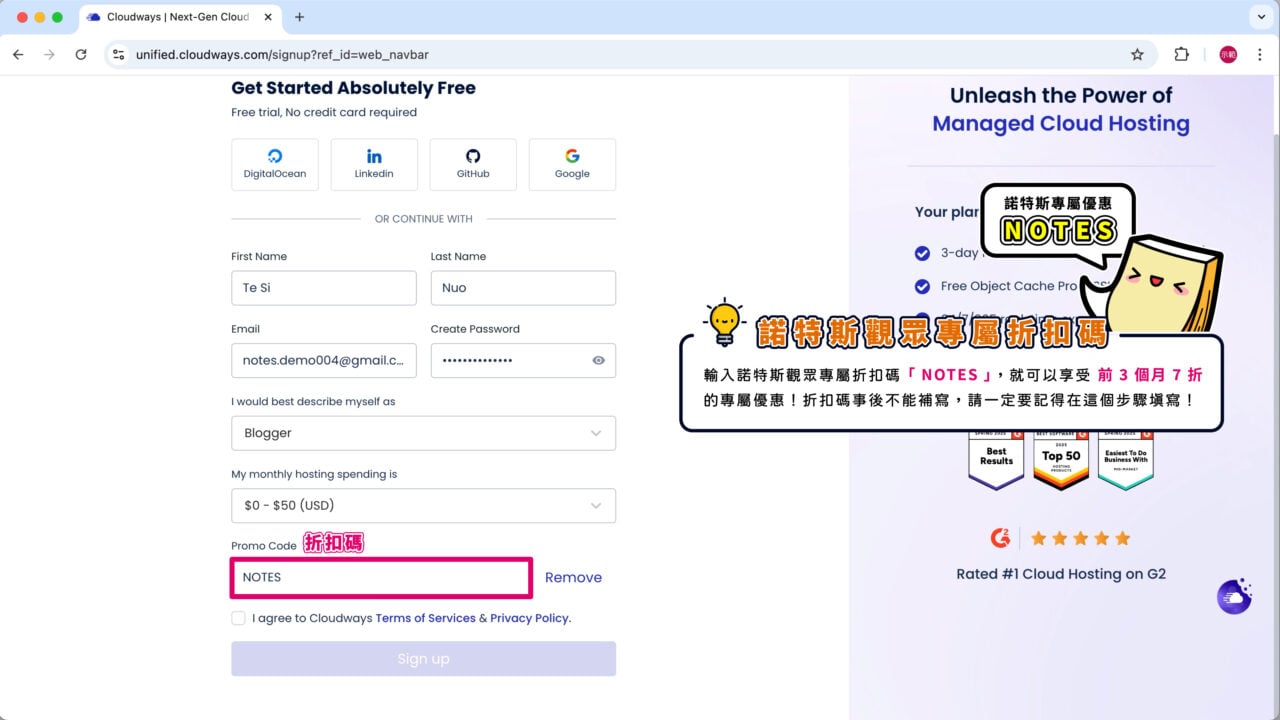
Task: Remove the NOTES promo code
Action: [573, 578]
